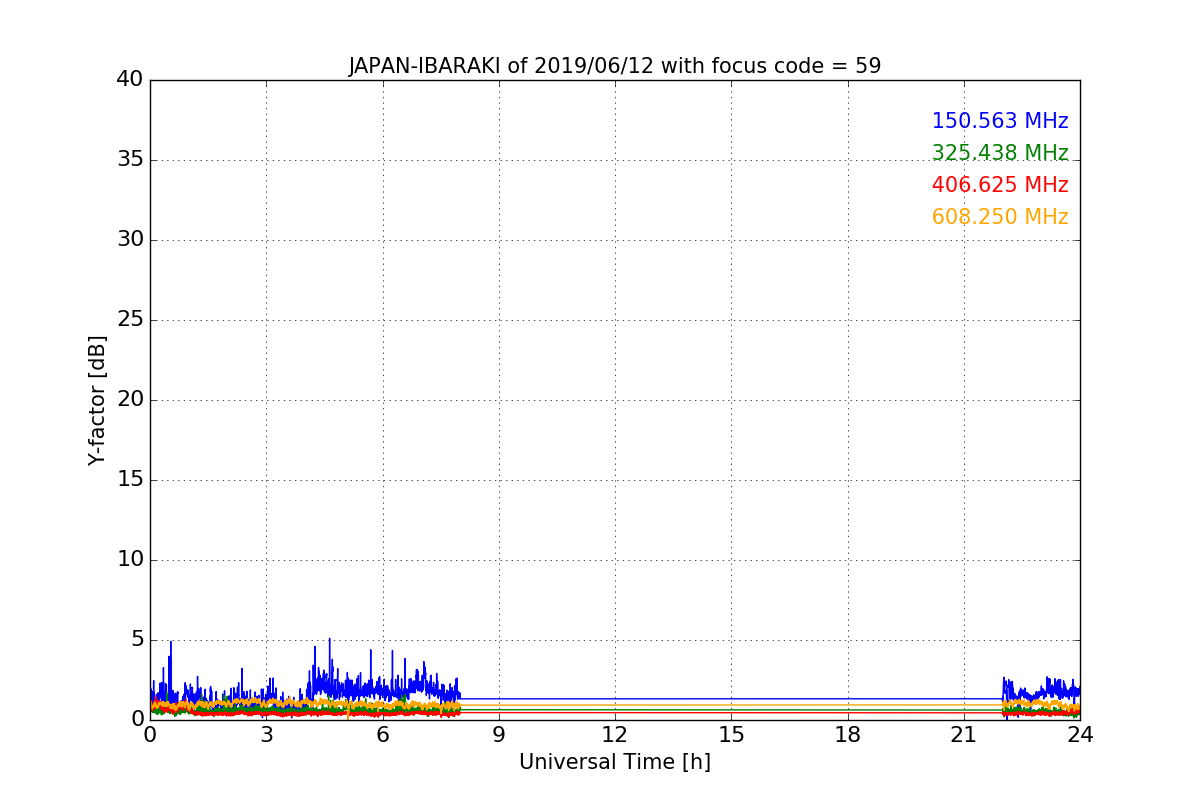The height and width of the screenshot is (800, 1200).
Task: Click the 'Universal Time [h]' axis label
Action: coord(615,762)
